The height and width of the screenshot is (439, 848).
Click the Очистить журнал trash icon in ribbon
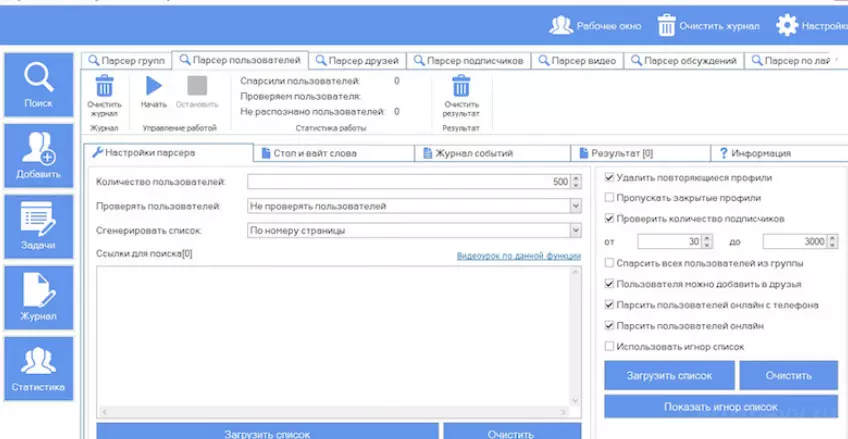point(104,86)
